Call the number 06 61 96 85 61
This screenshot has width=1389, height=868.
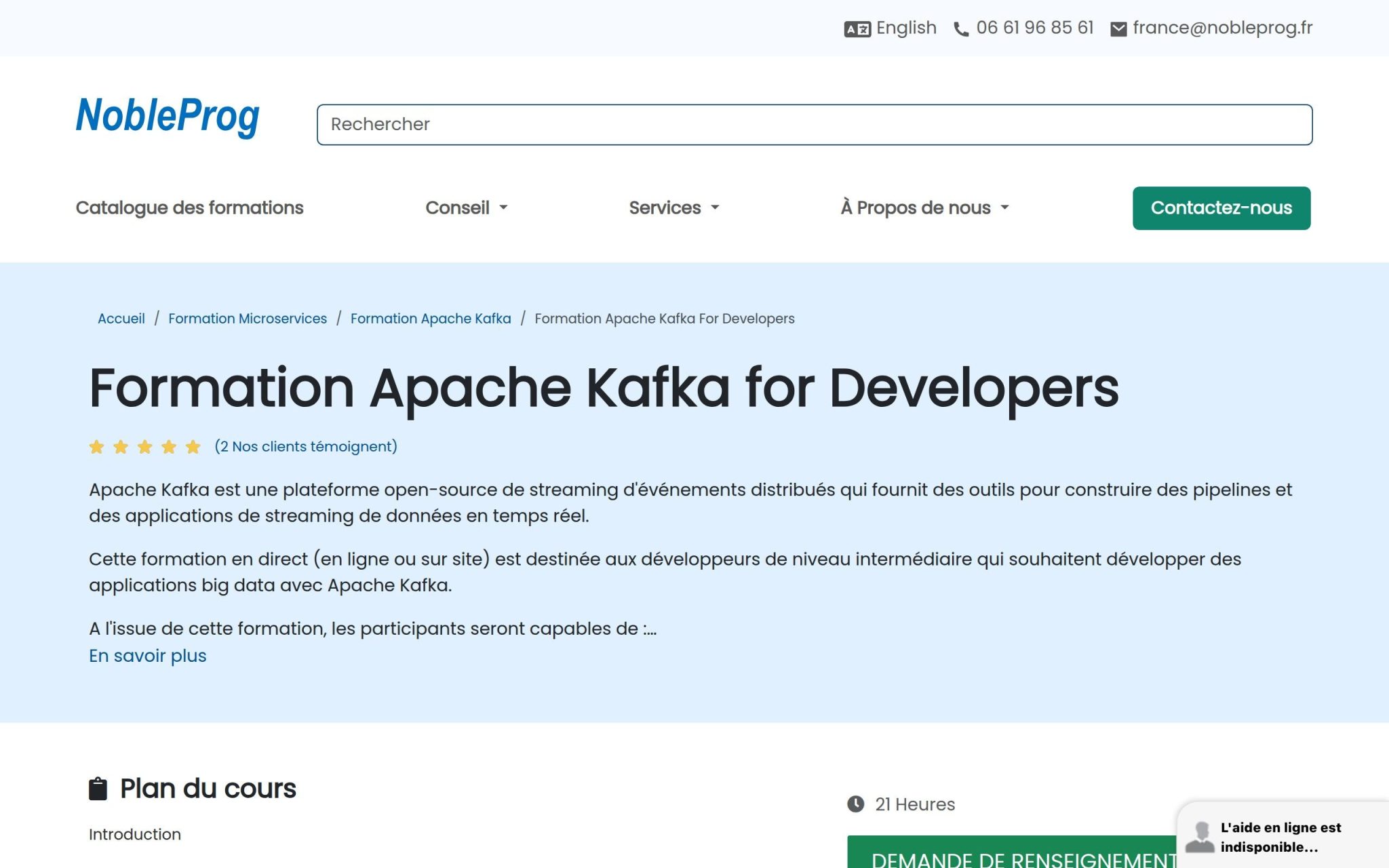pos(1035,28)
